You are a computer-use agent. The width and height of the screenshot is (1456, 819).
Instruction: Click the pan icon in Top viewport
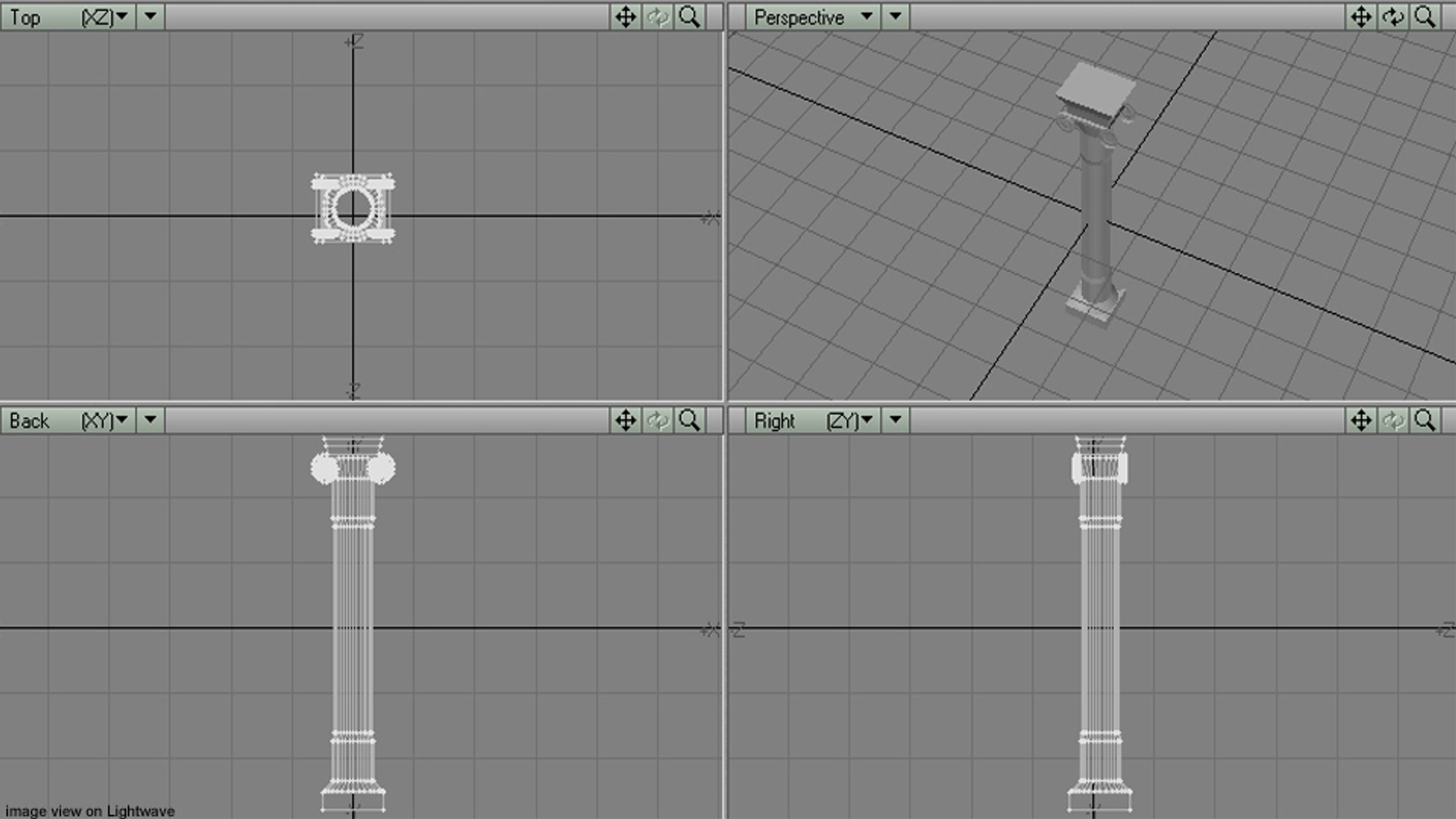626,17
